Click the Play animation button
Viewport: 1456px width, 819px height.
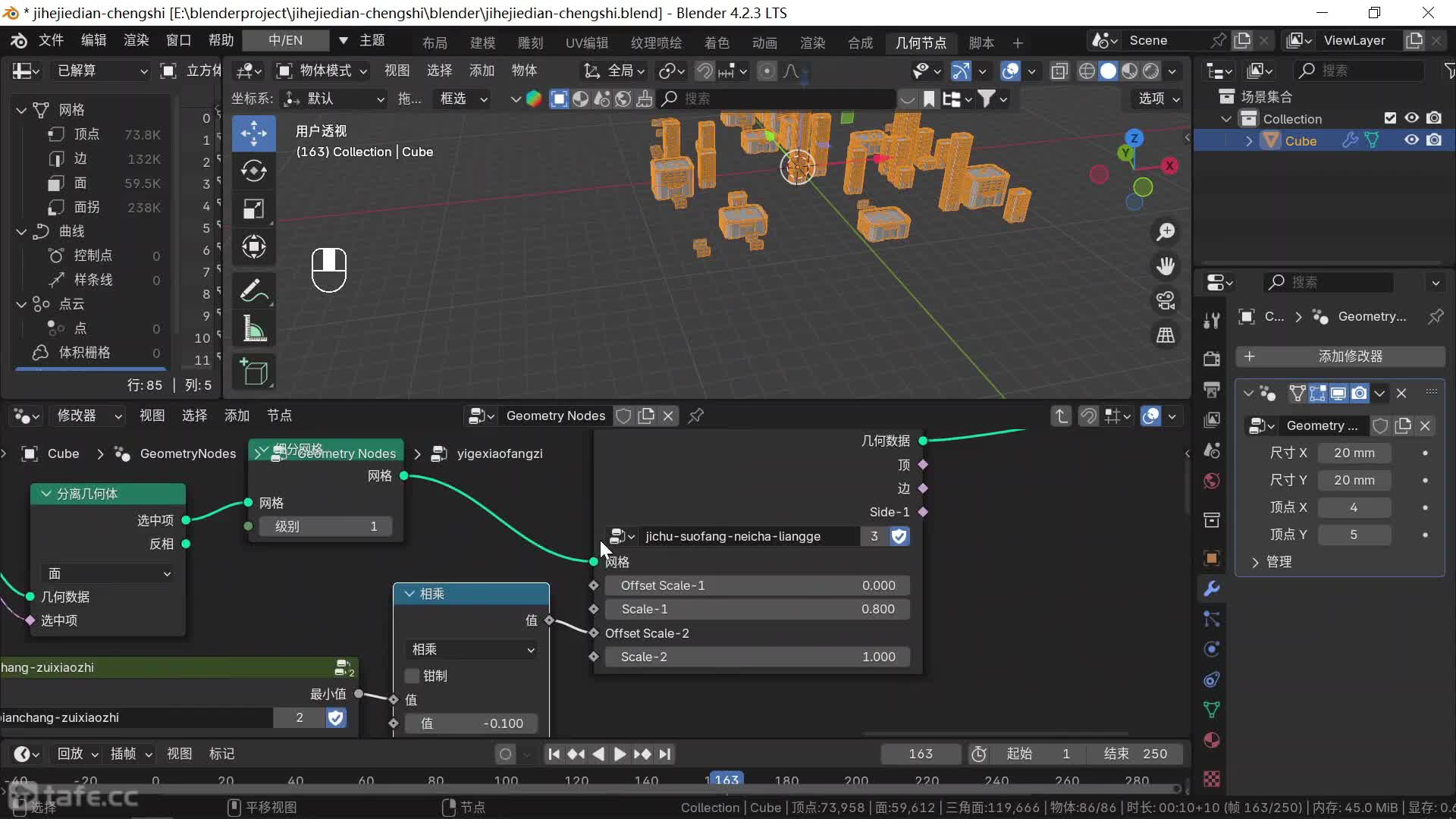coord(620,754)
